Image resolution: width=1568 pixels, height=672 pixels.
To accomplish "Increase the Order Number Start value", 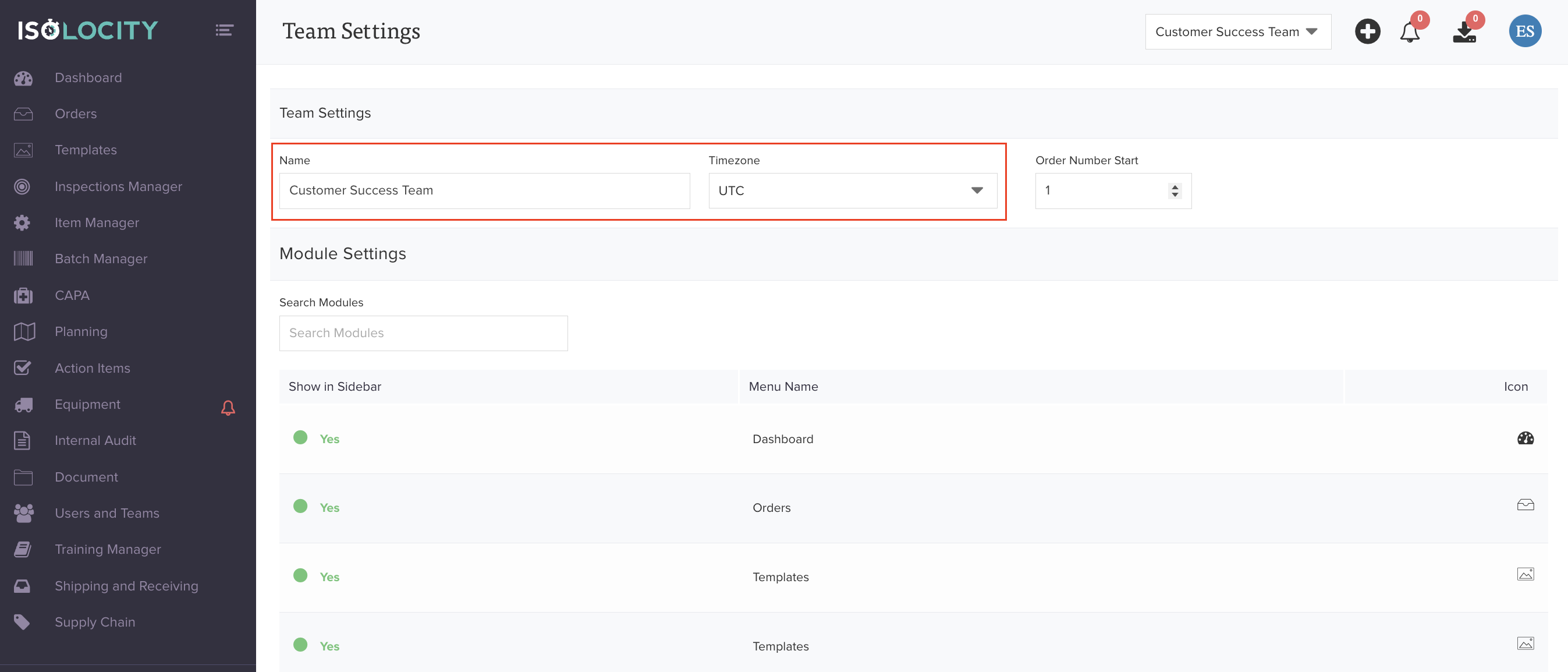I will pyautogui.click(x=1175, y=186).
